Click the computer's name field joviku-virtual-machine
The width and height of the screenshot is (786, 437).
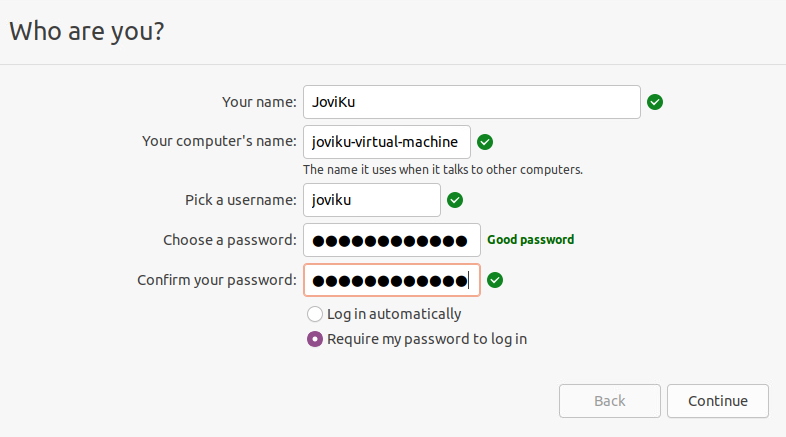[x=387, y=142]
